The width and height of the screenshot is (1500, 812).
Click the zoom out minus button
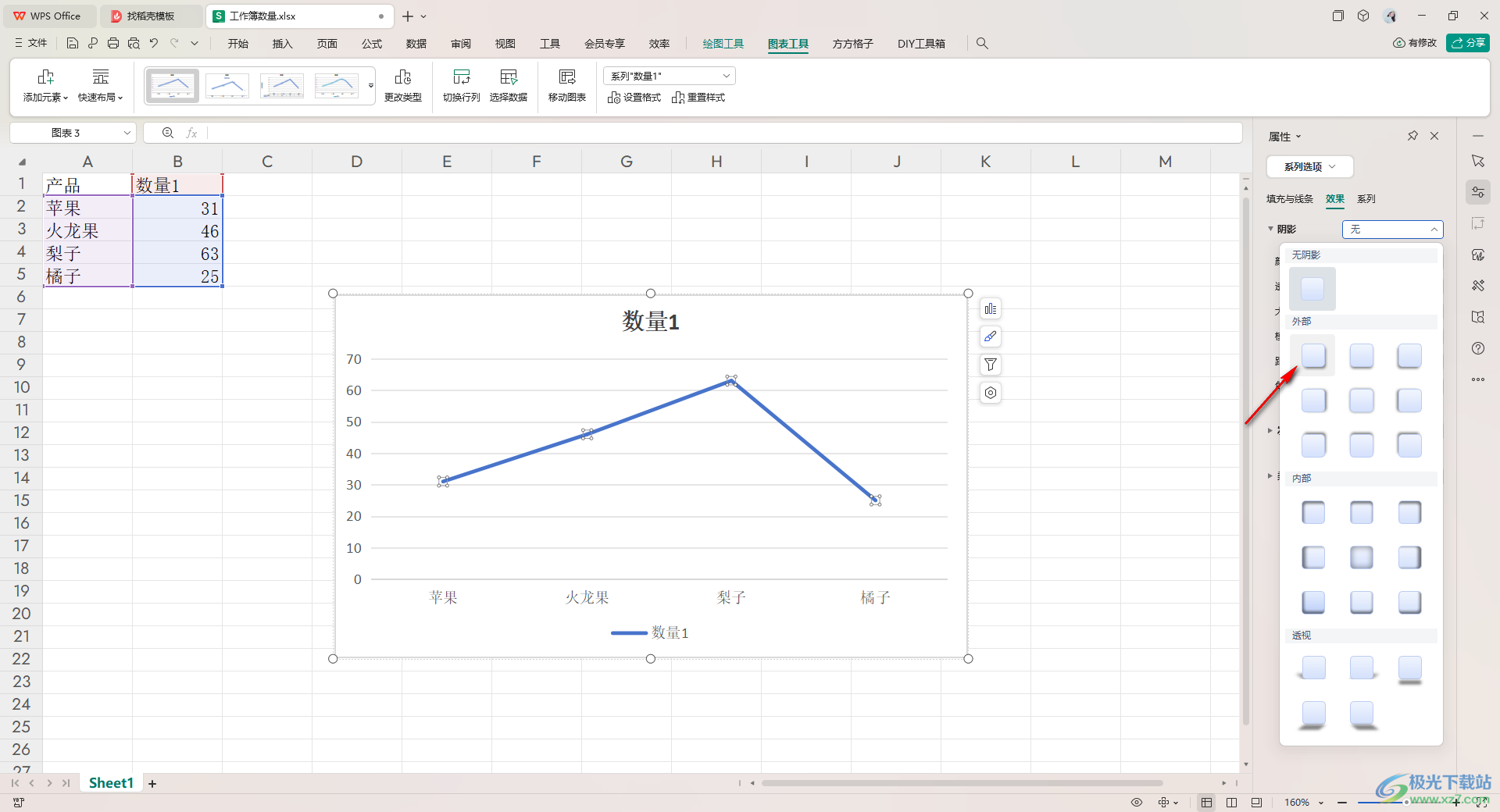(1342, 803)
